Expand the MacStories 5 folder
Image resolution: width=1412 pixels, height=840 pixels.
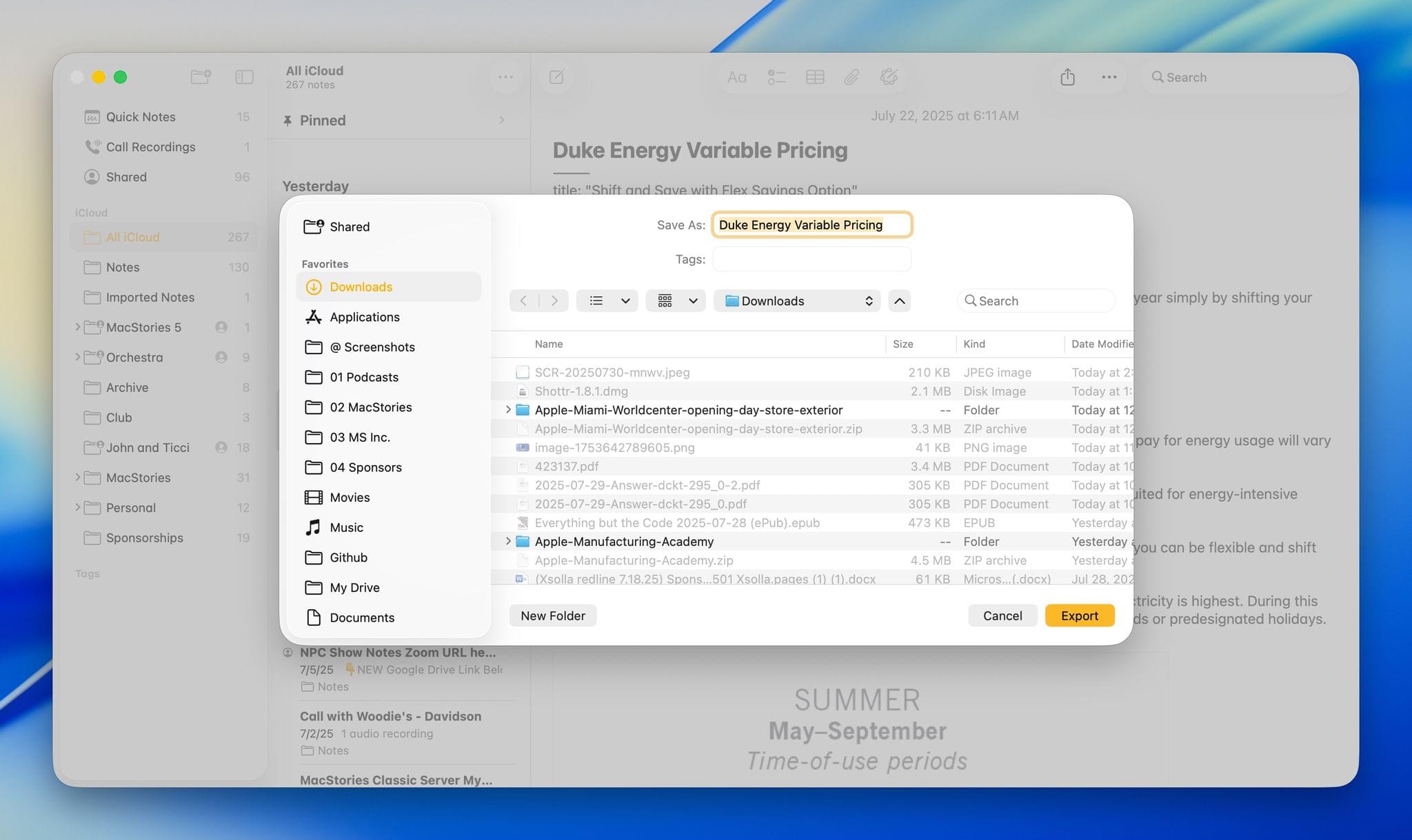77,327
